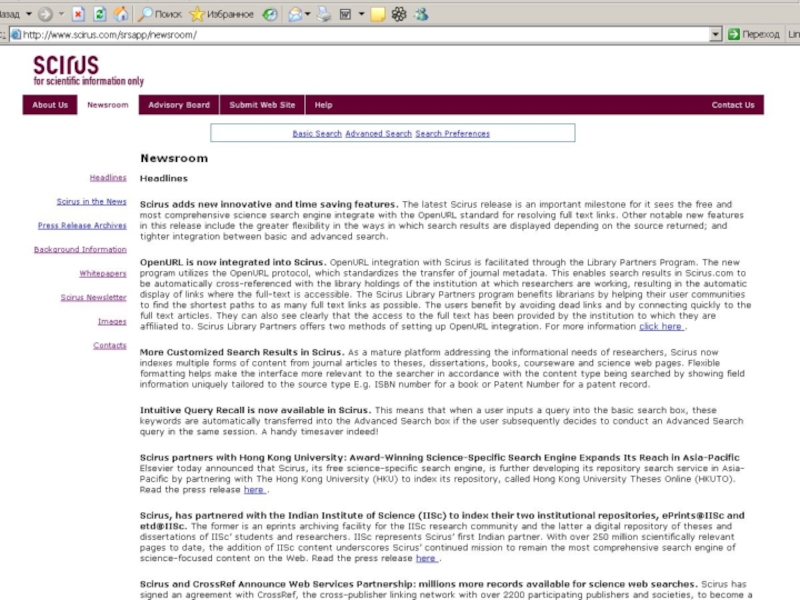Click 'Scirus partners with Hong Kong University' headline

pos(440,458)
